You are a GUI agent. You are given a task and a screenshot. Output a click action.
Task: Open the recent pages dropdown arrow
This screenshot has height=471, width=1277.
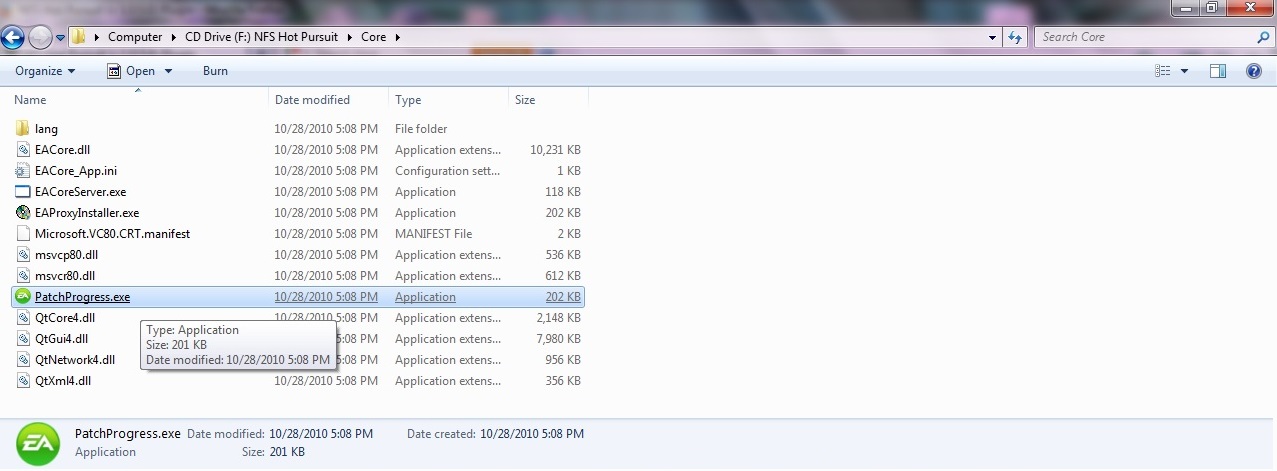(60, 38)
